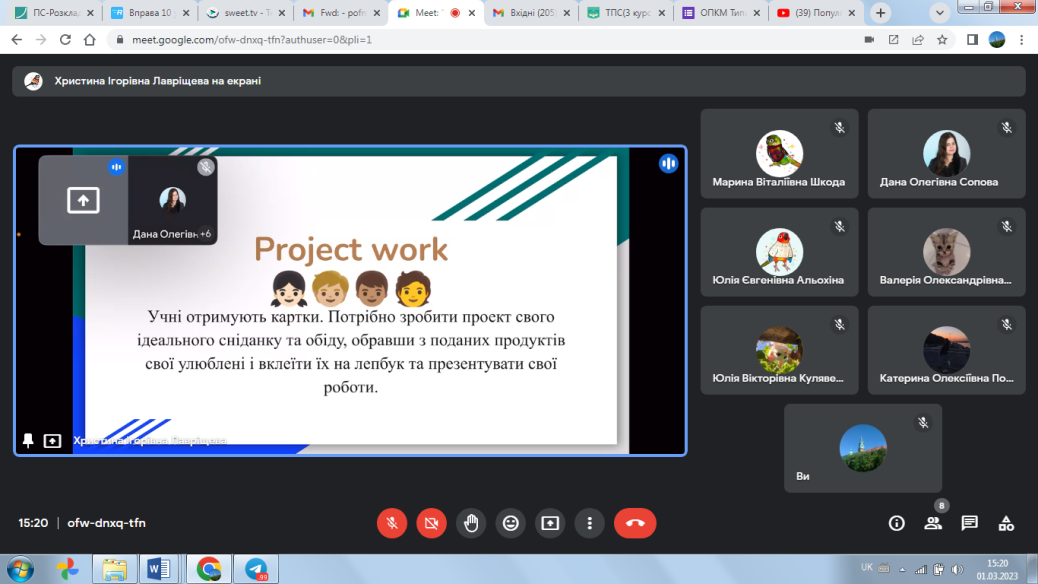Open more options three-dot menu

coord(590,523)
